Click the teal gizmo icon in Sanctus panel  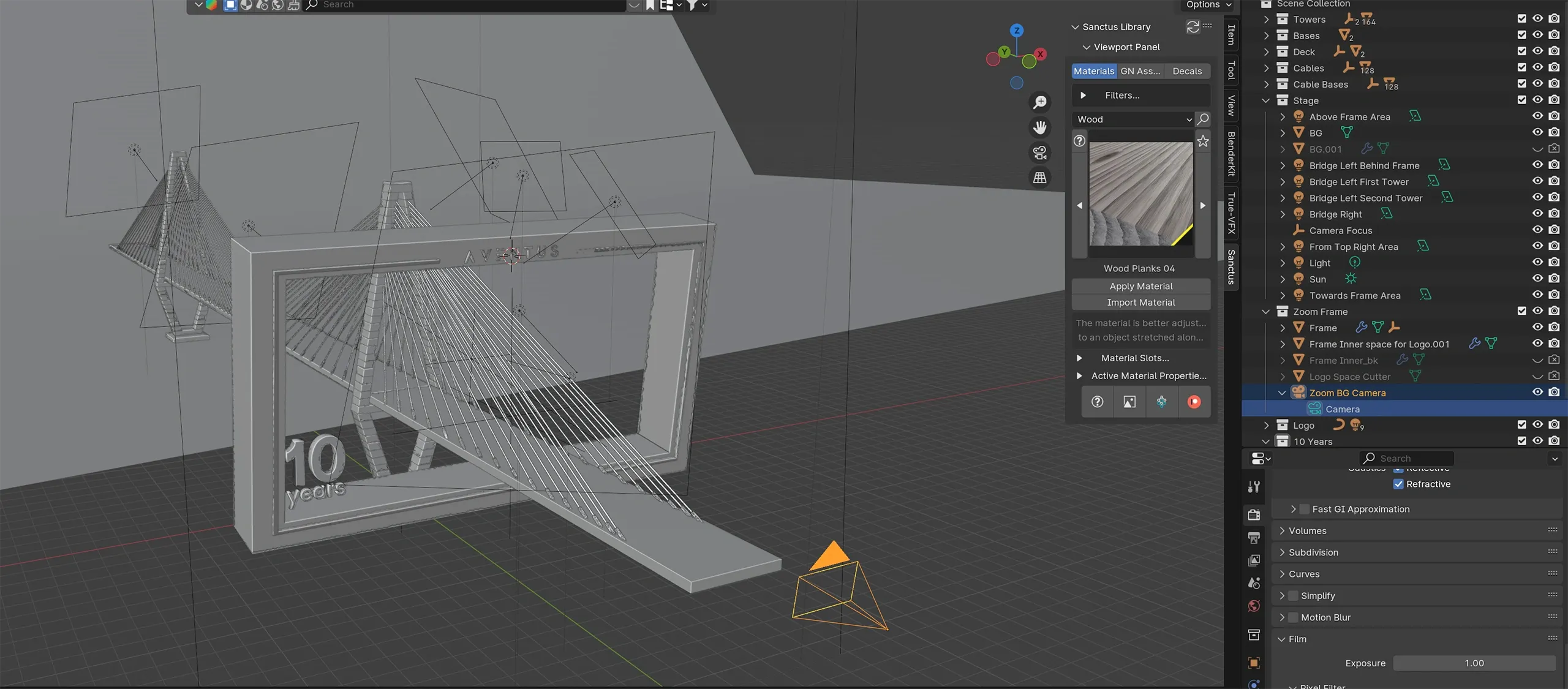1161,402
